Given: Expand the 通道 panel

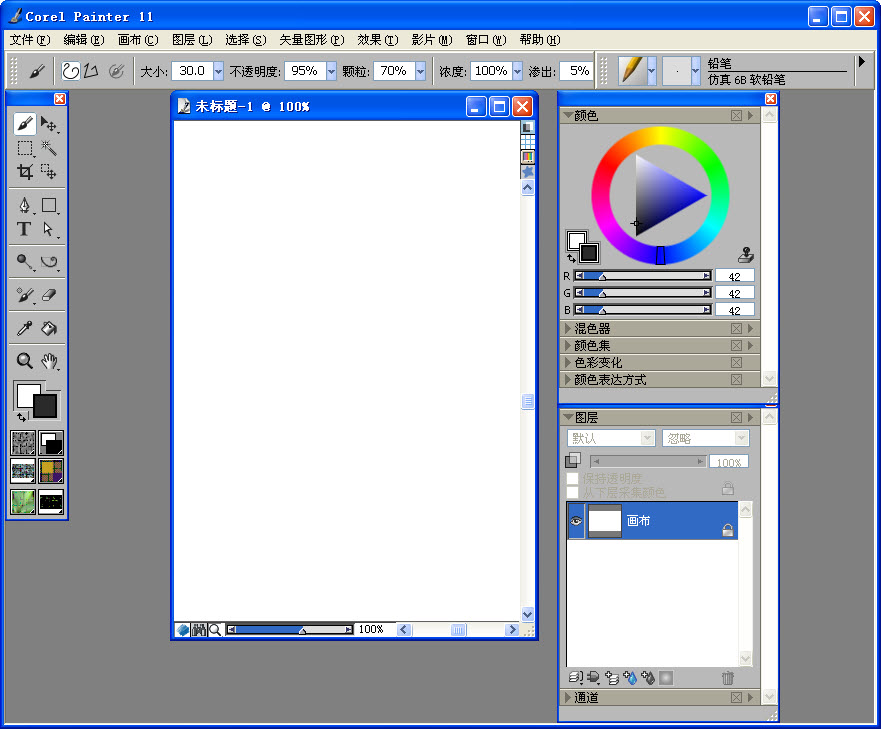Looking at the screenshot, I should [x=590, y=697].
